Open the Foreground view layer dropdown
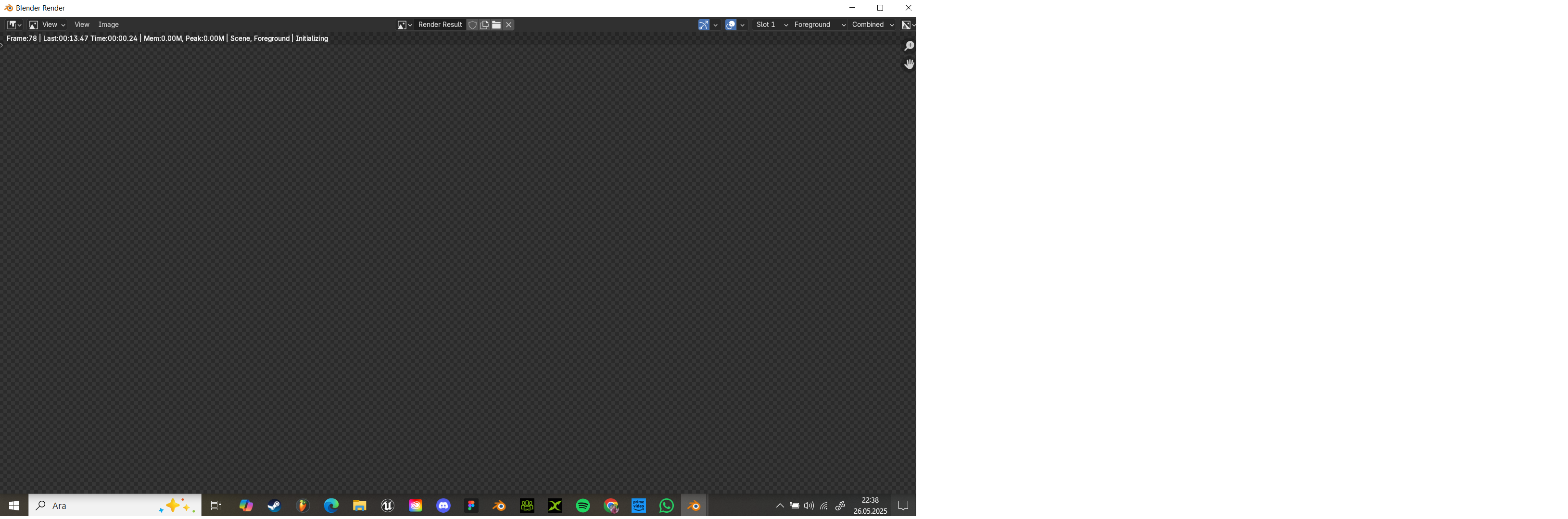 (819, 25)
